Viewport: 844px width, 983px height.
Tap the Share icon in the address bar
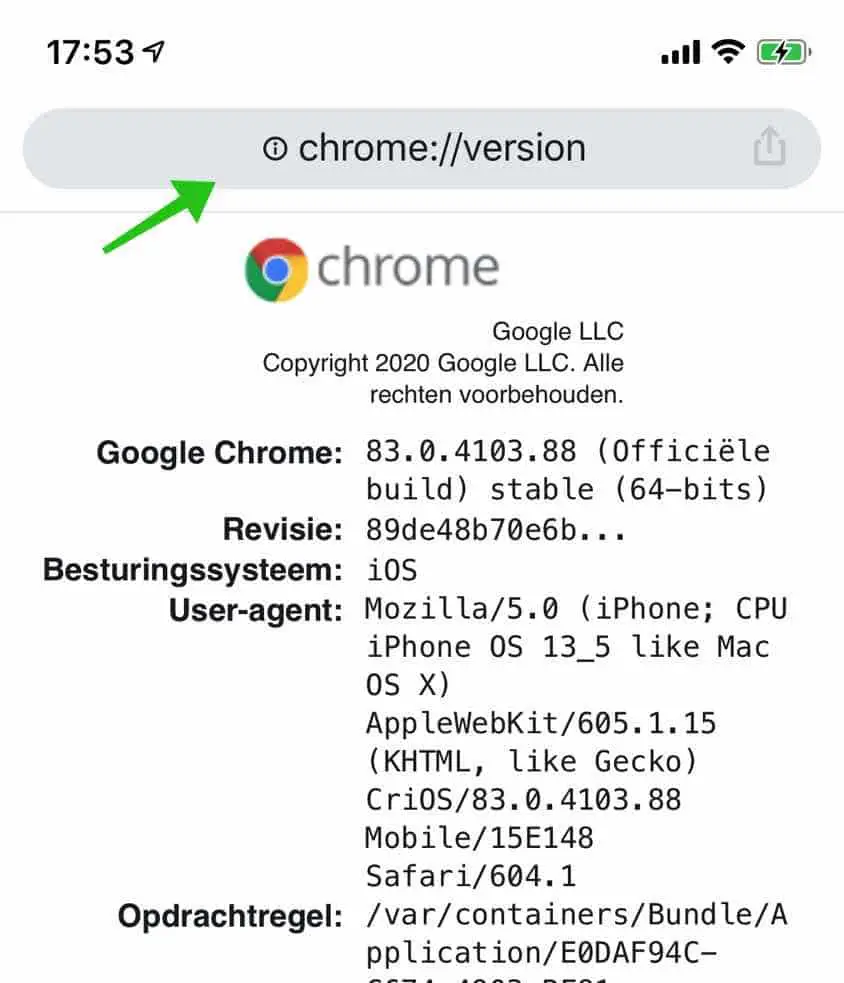[768, 146]
